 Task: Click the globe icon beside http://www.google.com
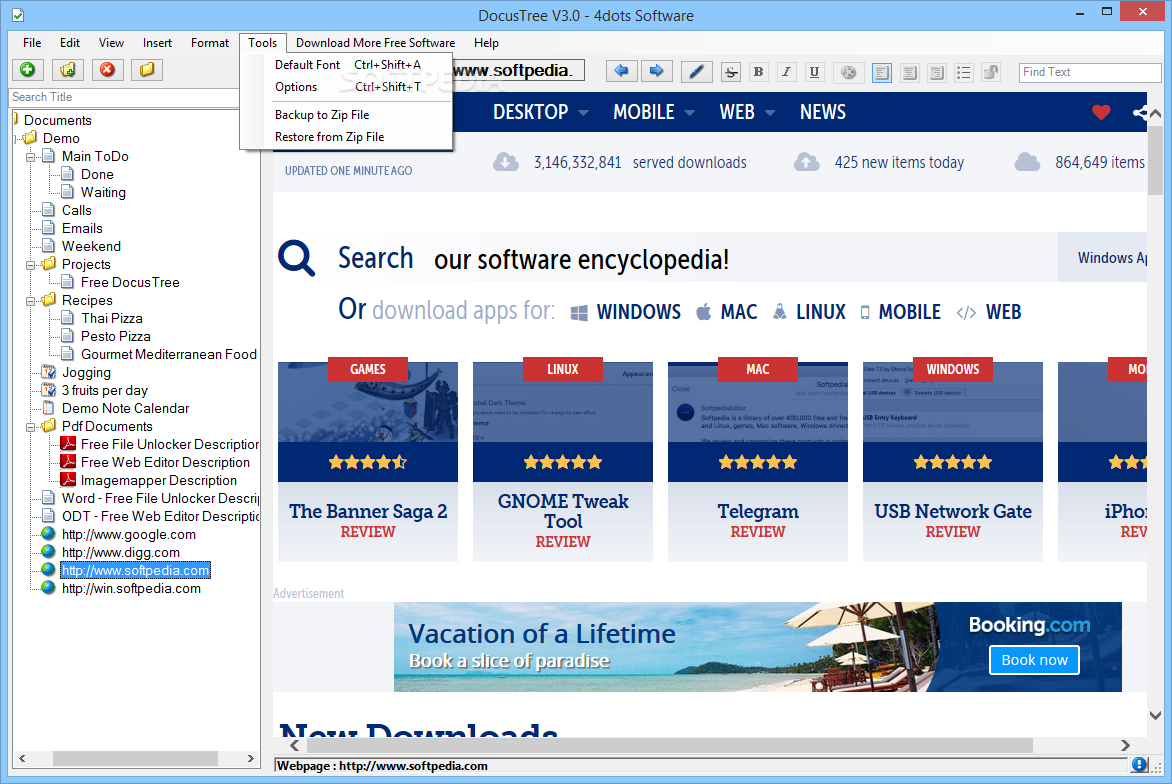[x=48, y=534]
